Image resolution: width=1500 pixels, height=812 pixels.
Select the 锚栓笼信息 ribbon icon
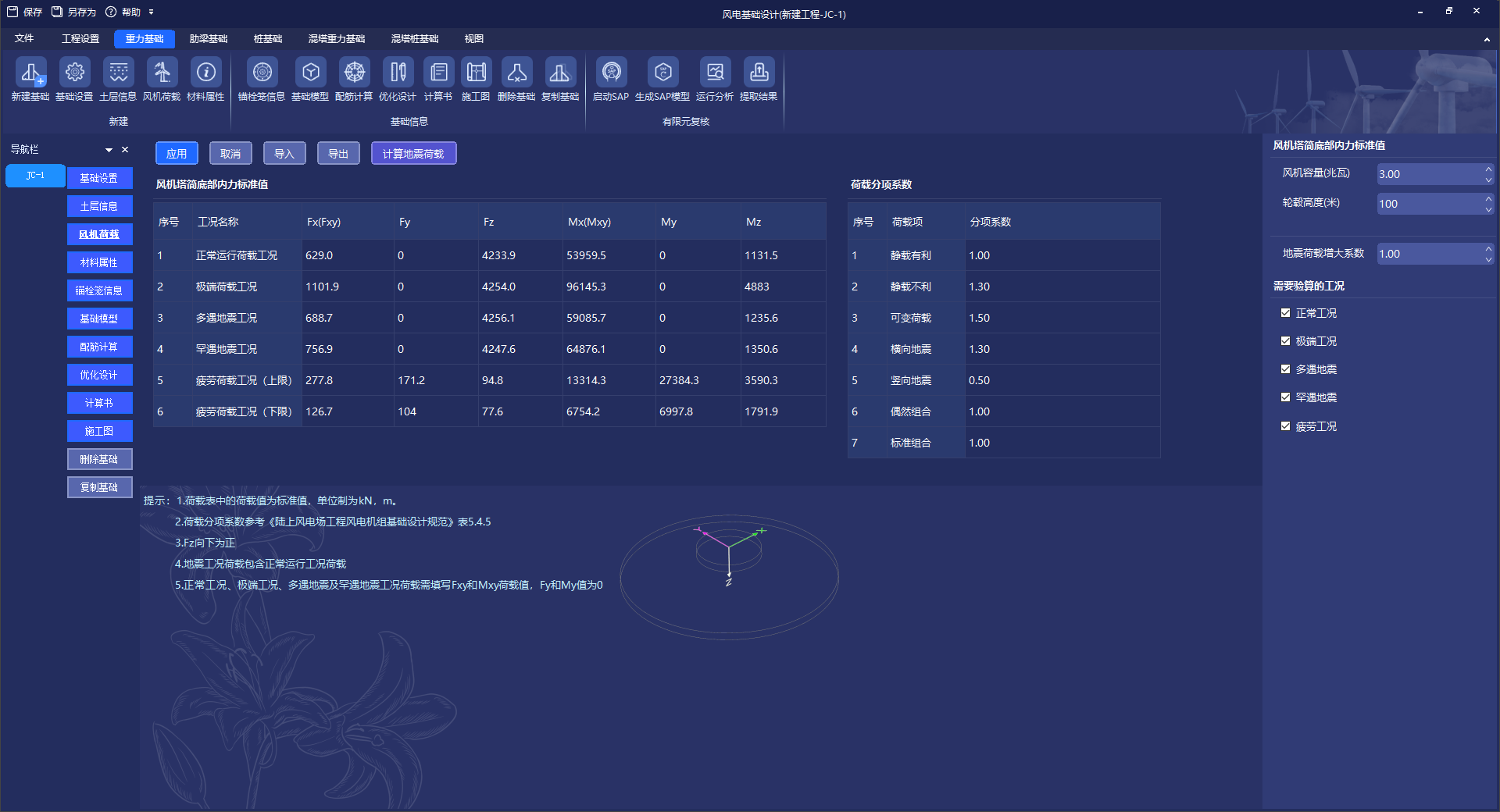262,73
